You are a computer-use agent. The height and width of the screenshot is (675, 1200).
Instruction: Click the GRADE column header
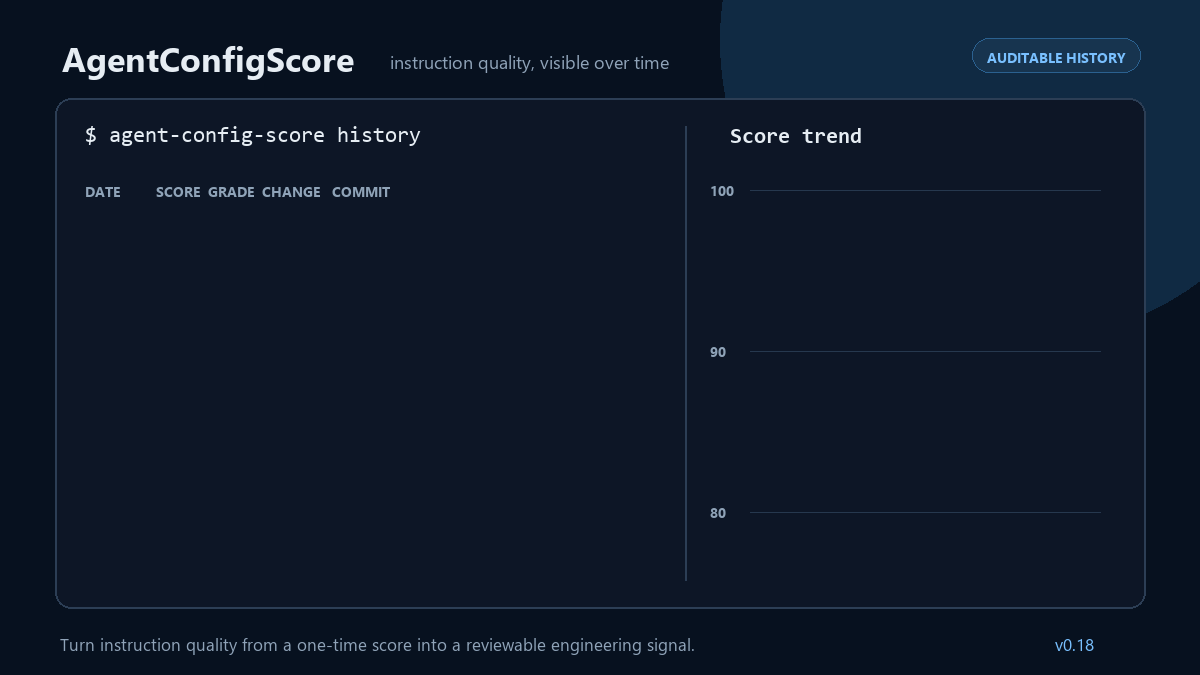[231, 192]
